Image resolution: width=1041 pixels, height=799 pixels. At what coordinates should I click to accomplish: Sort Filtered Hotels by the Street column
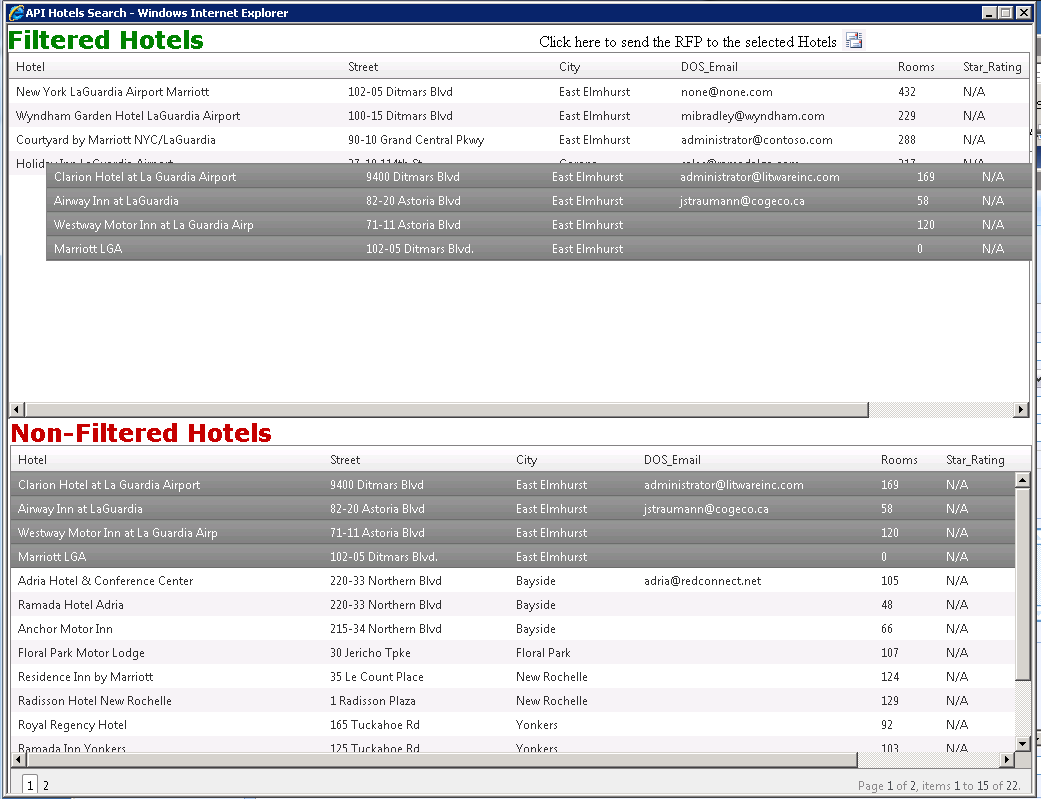(x=363, y=66)
